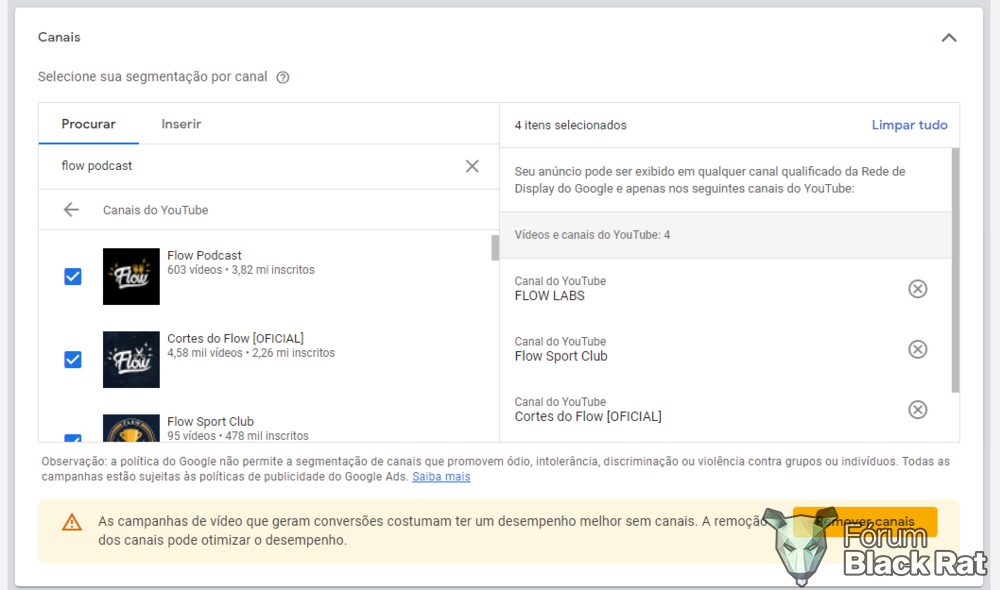Remove FLOW LABS from selected channels
This screenshot has width=1000, height=590.
(917, 289)
